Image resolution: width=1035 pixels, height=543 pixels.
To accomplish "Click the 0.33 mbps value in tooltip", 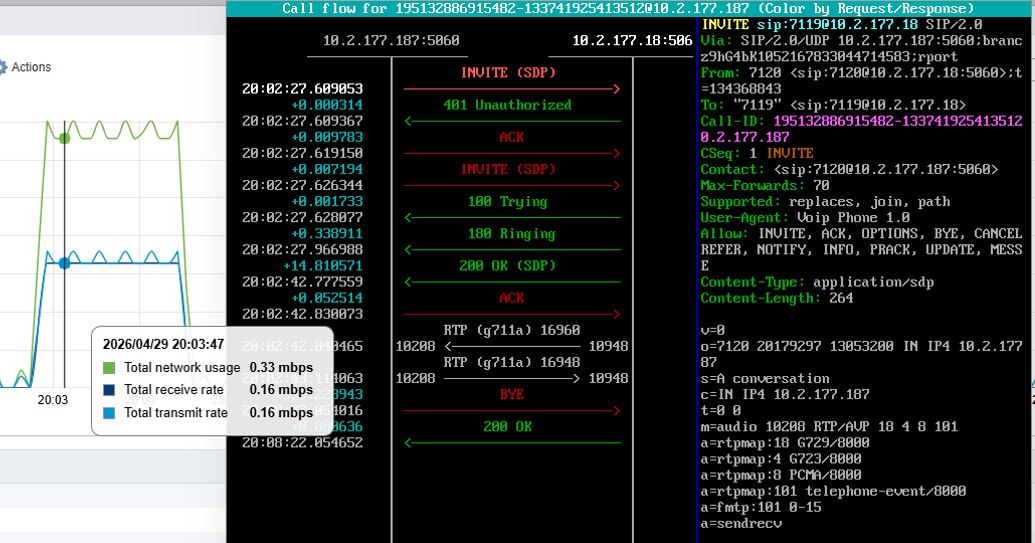I will coord(281,367).
